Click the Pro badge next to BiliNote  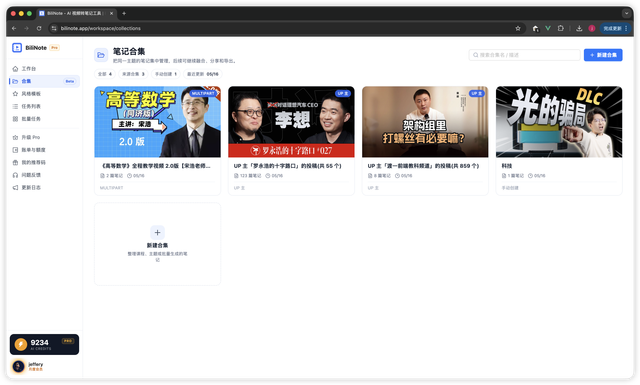coord(55,48)
